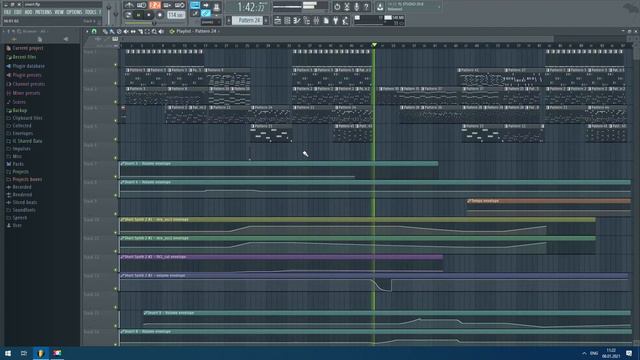The width and height of the screenshot is (640, 360).
Task: Show hidden tray icons chevron
Action: [x=584, y=353]
